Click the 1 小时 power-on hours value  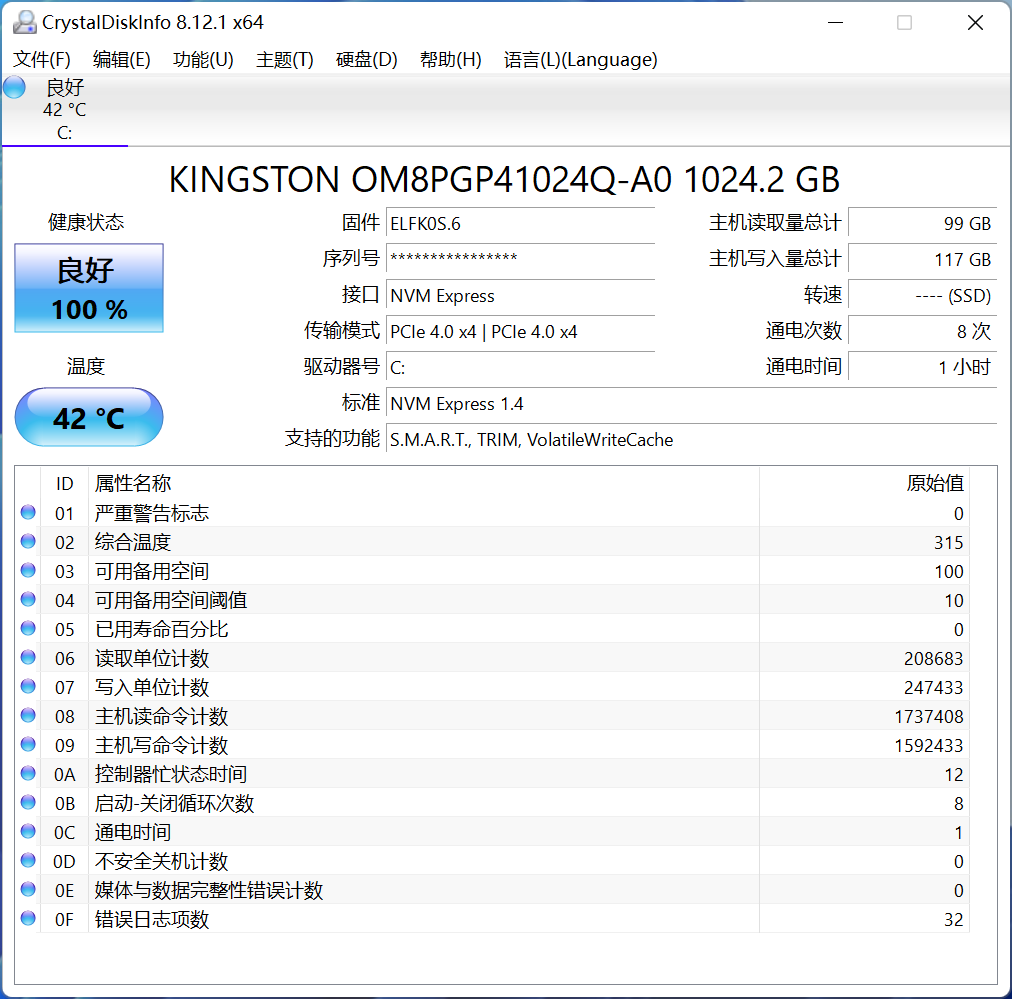point(922,368)
